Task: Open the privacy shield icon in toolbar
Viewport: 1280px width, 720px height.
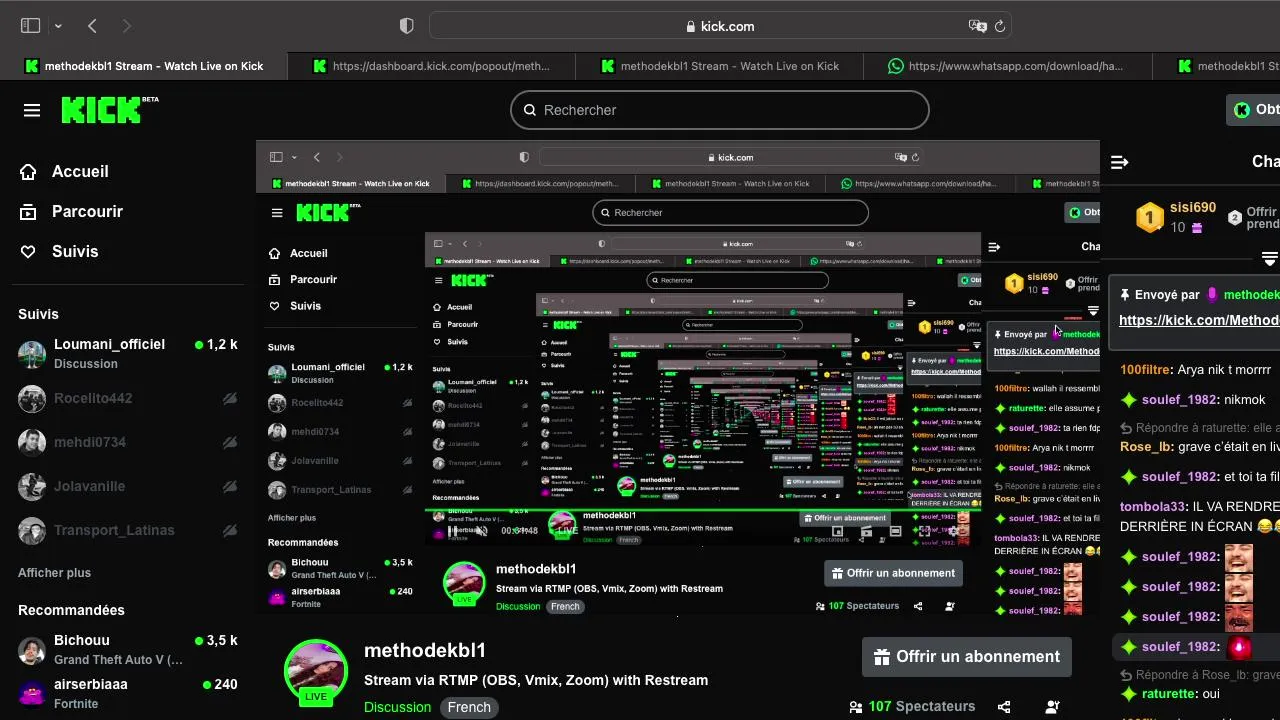Action: (x=407, y=26)
